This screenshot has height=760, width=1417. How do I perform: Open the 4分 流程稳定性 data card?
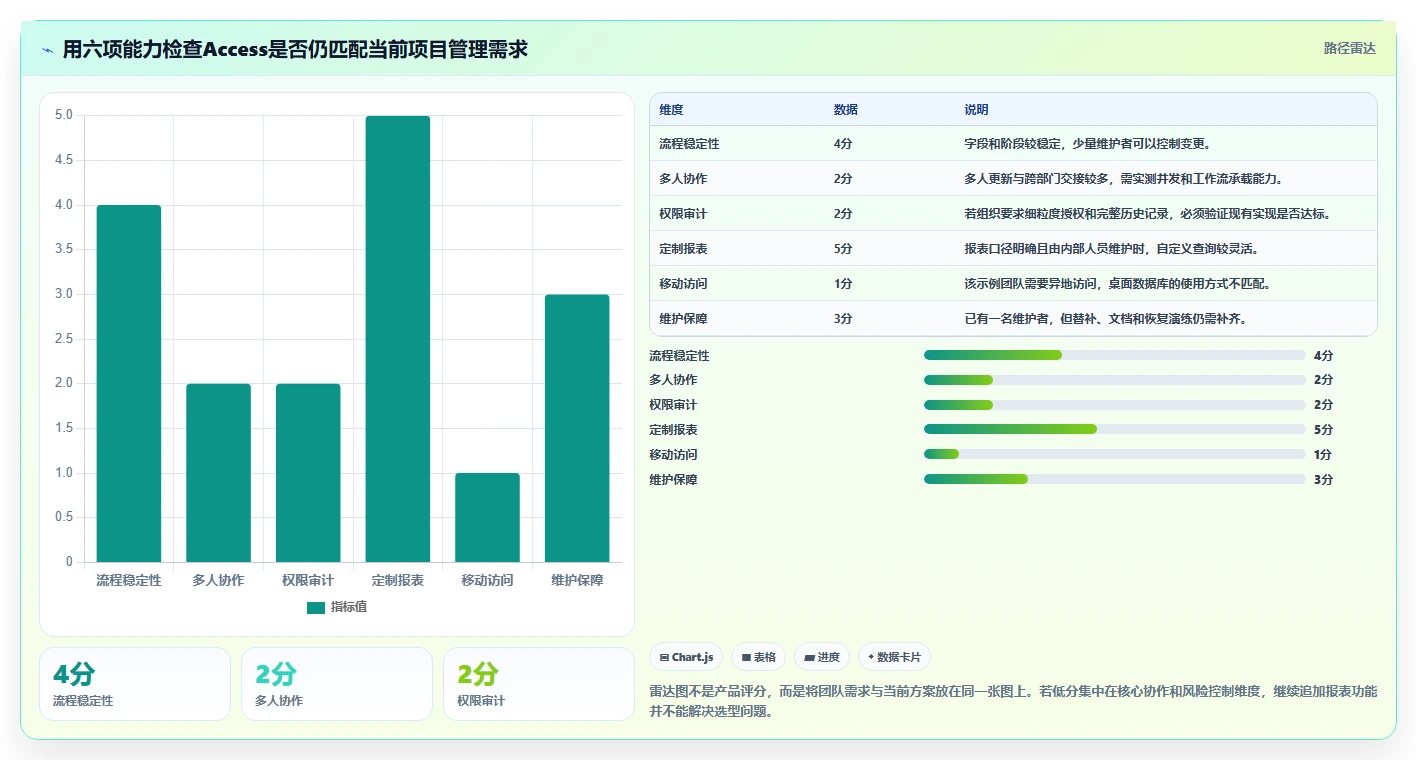click(x=135, y=684)
